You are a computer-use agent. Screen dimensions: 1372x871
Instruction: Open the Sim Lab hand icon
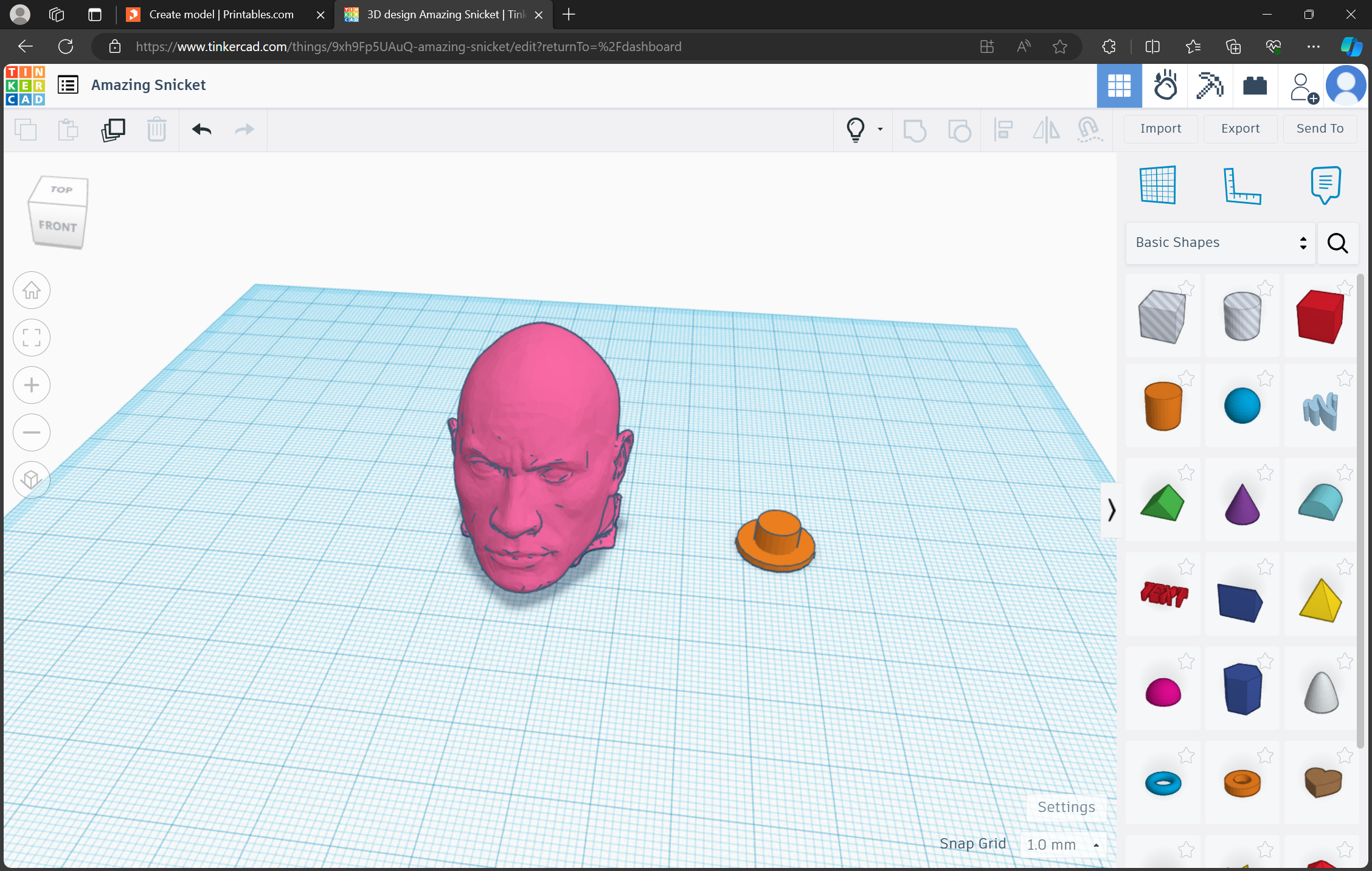[1165, 86]
